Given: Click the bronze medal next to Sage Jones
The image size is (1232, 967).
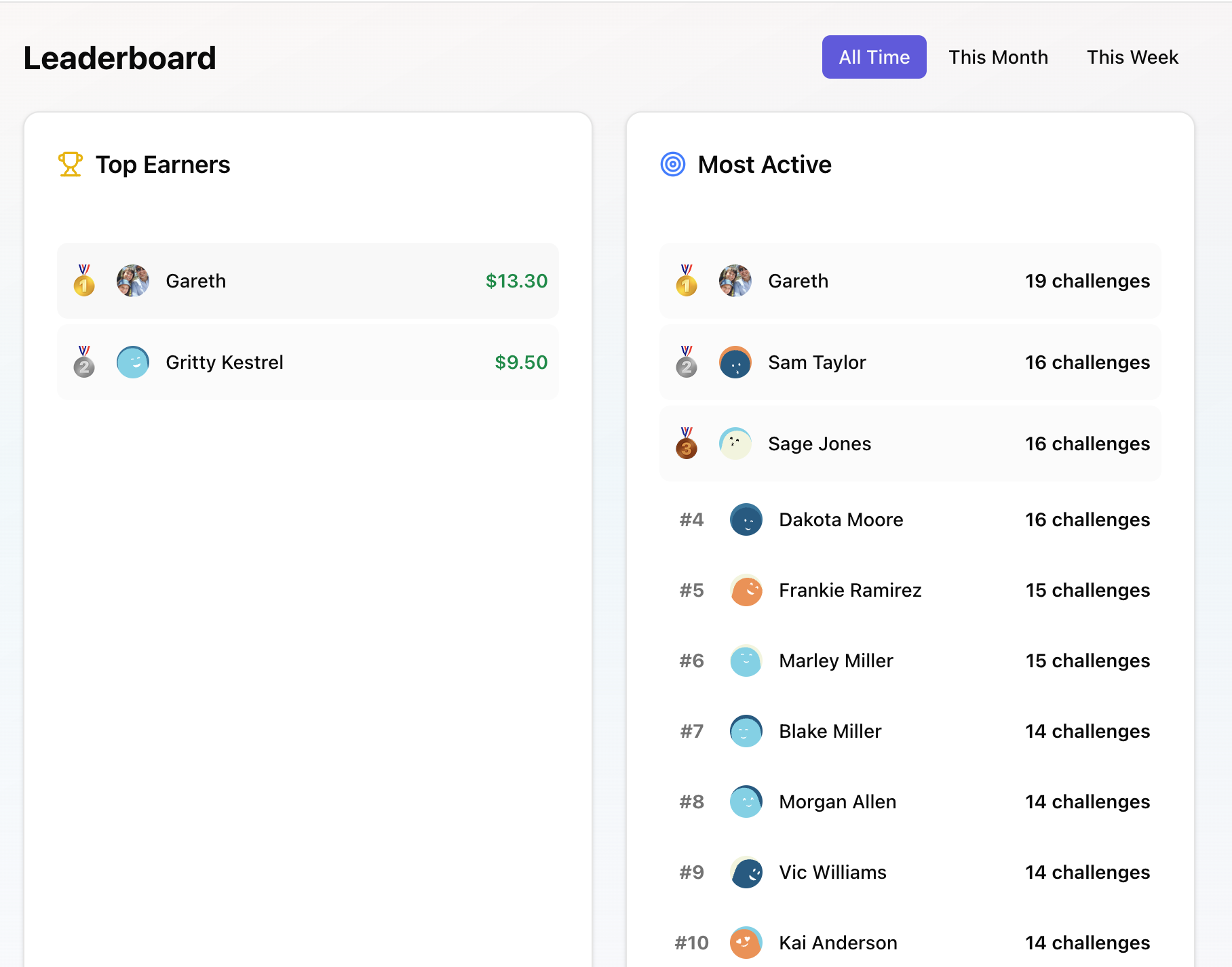Looking at the screenshot, I should (x=687, y=443).
